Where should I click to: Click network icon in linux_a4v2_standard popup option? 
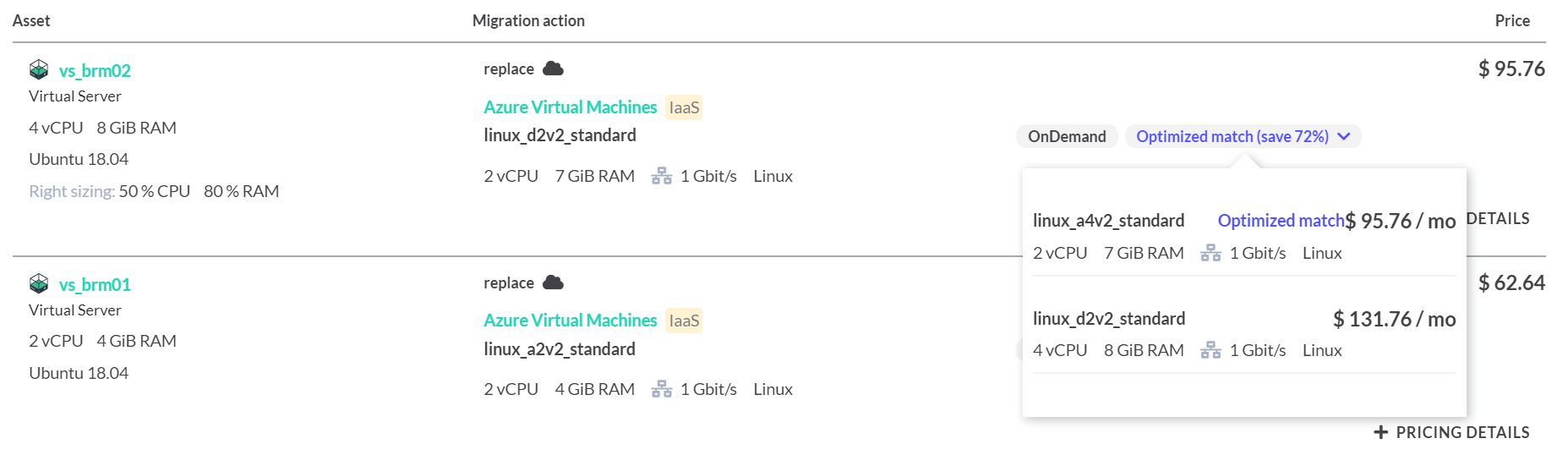pyautogui.click(x=1210, y=253)
